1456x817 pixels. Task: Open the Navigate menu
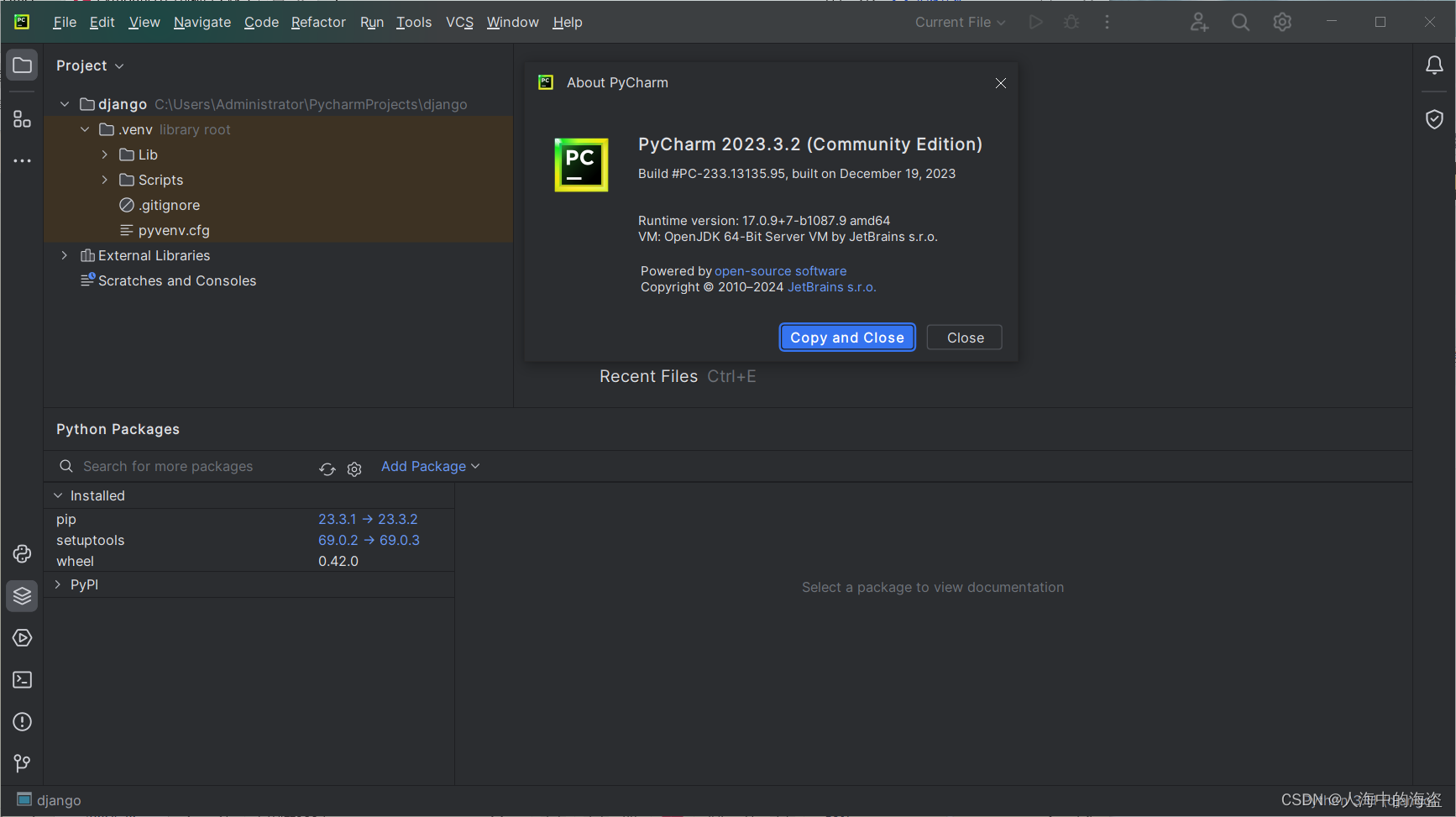[202, 22]
